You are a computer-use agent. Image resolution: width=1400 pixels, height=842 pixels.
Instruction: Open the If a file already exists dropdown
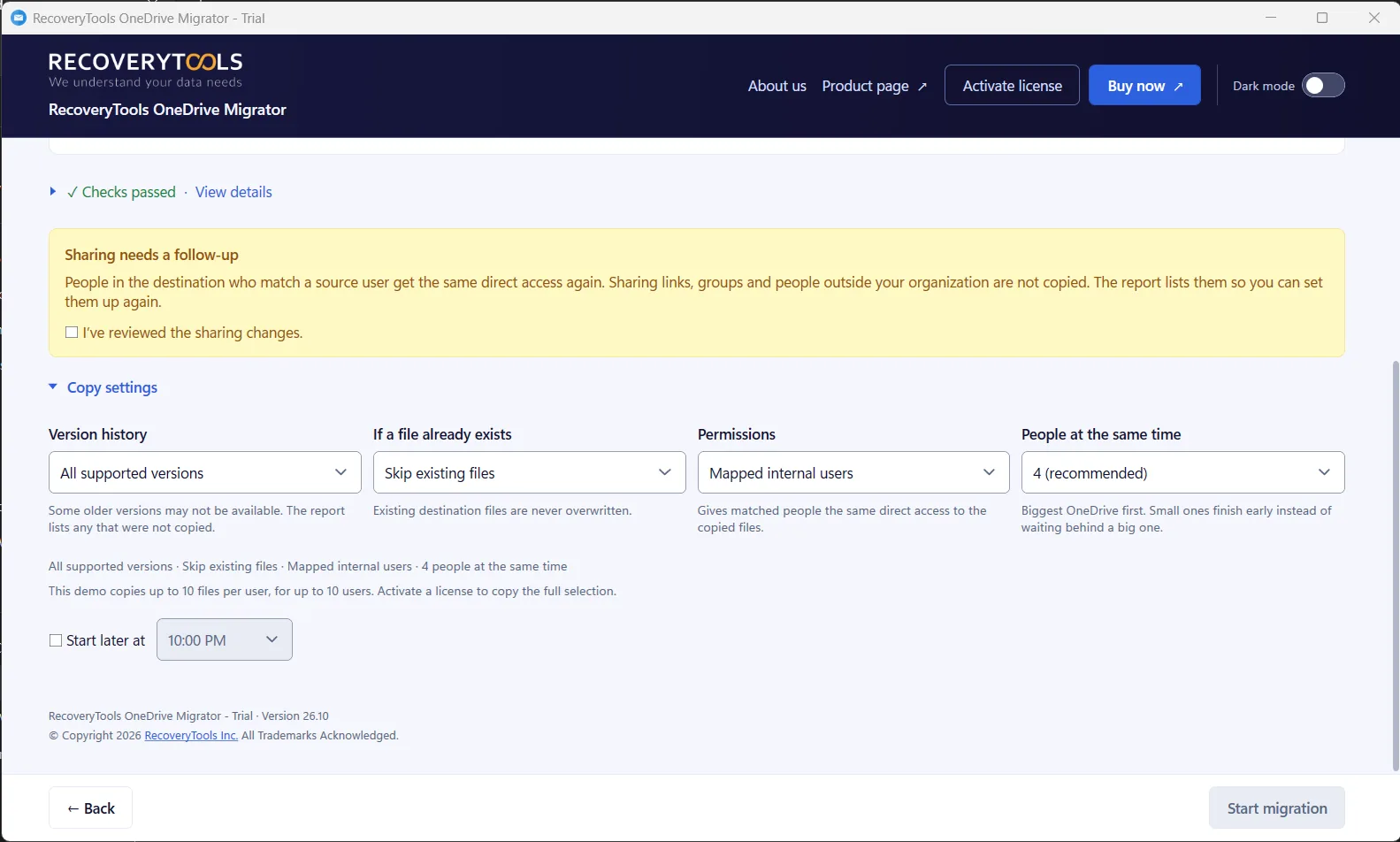[529, 472]
